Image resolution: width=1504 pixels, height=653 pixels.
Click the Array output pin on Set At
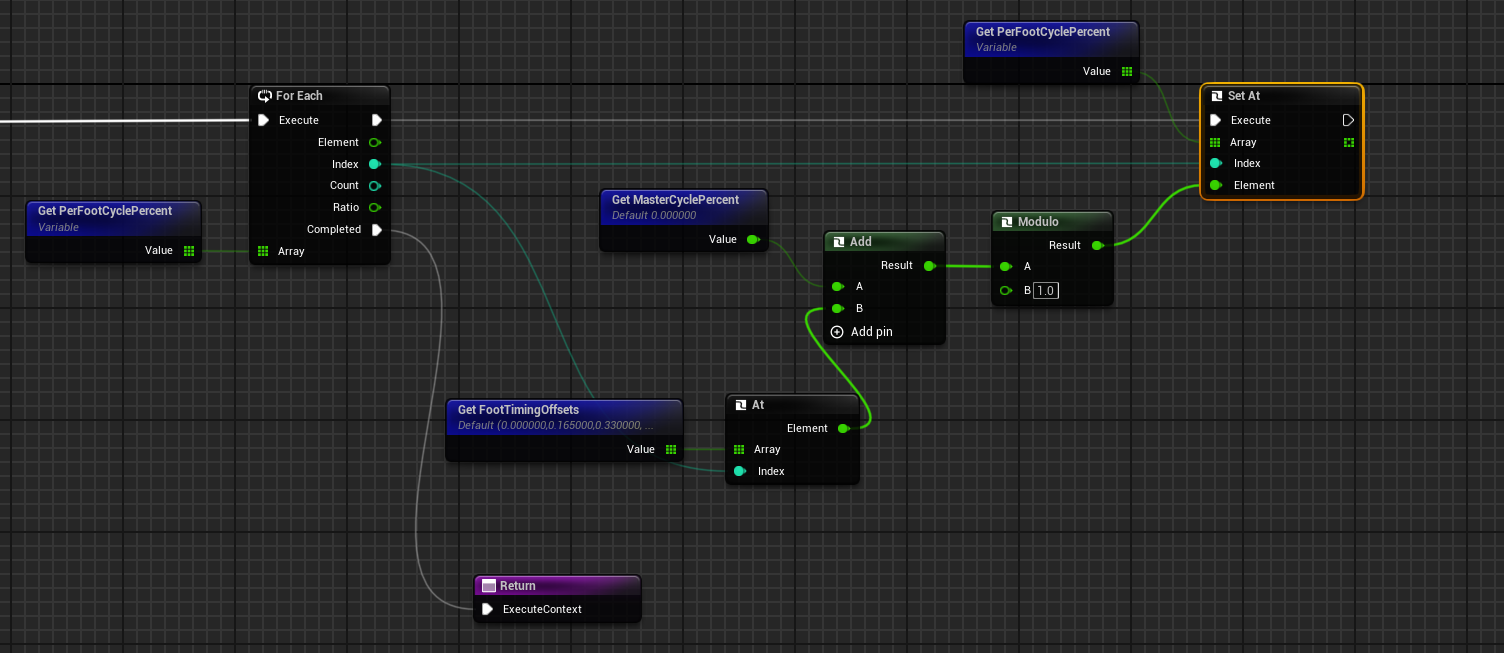(1349, 142)
